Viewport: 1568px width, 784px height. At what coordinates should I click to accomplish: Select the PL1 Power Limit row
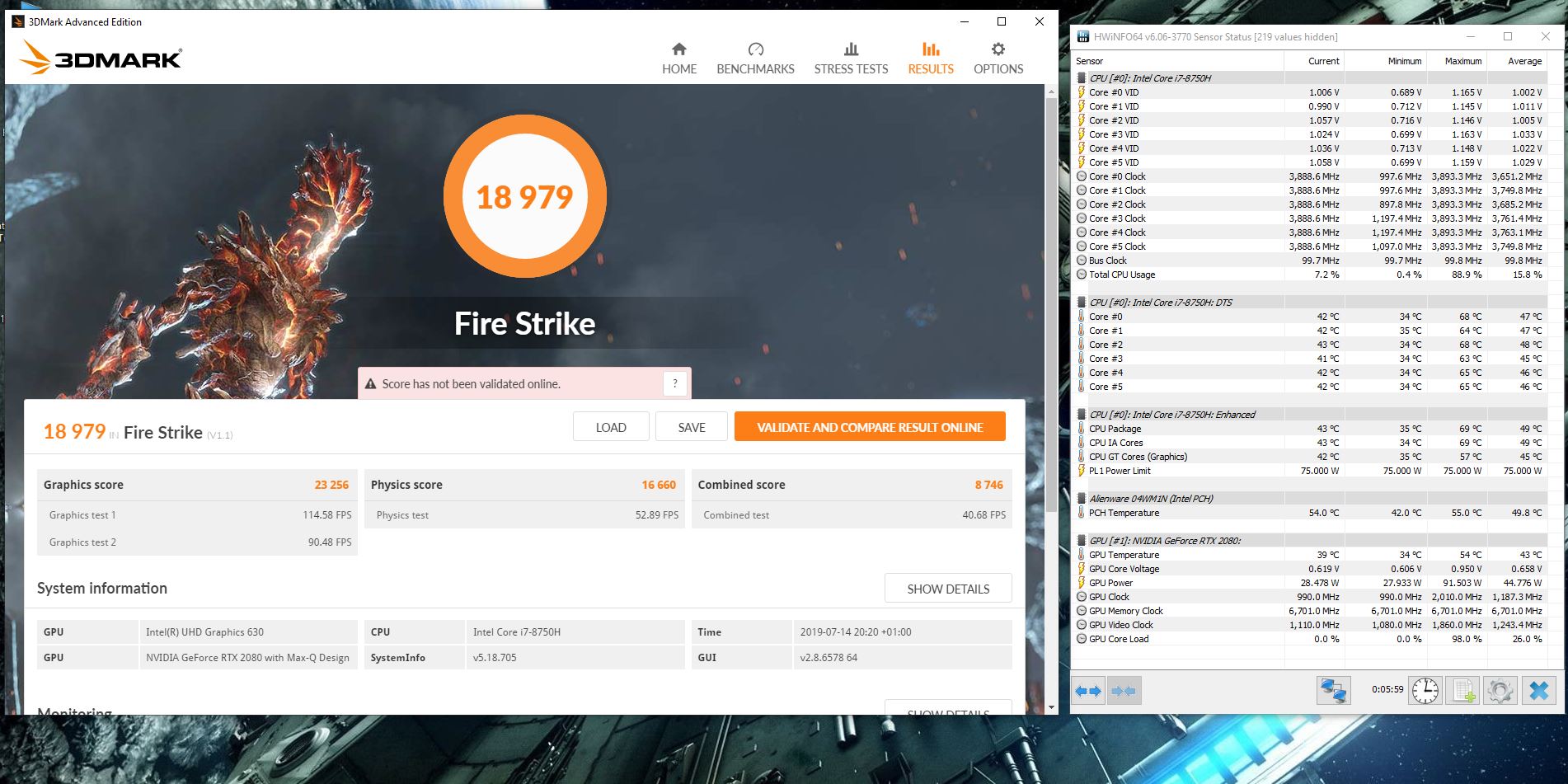(x=1311, y=471)
